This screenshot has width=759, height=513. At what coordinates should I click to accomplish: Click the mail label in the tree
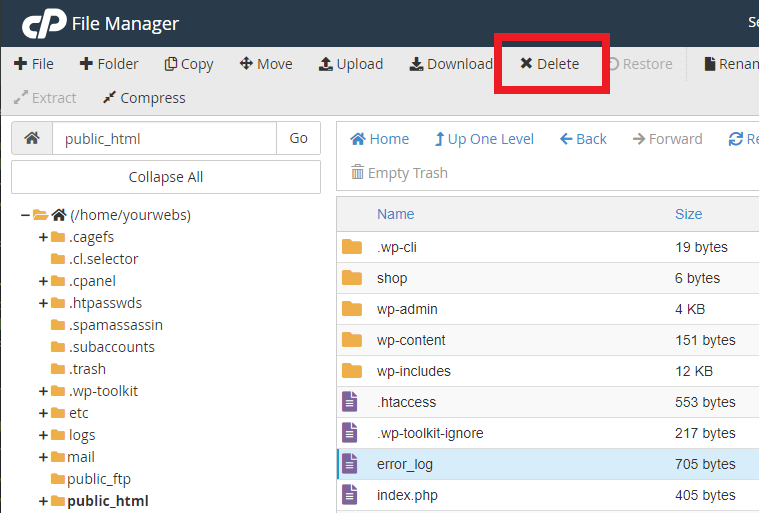point(81,457)
